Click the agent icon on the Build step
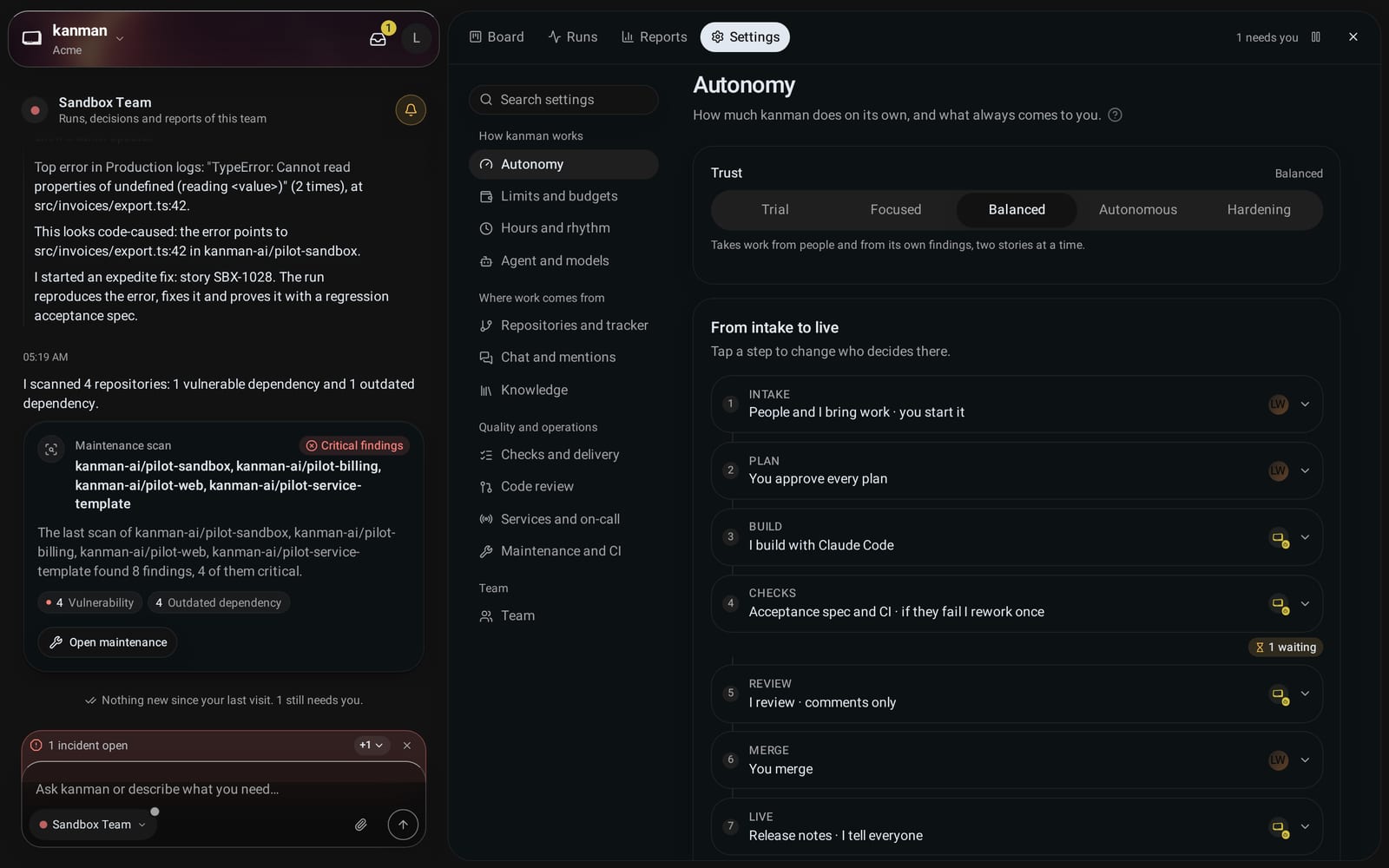 point(1280,538)
